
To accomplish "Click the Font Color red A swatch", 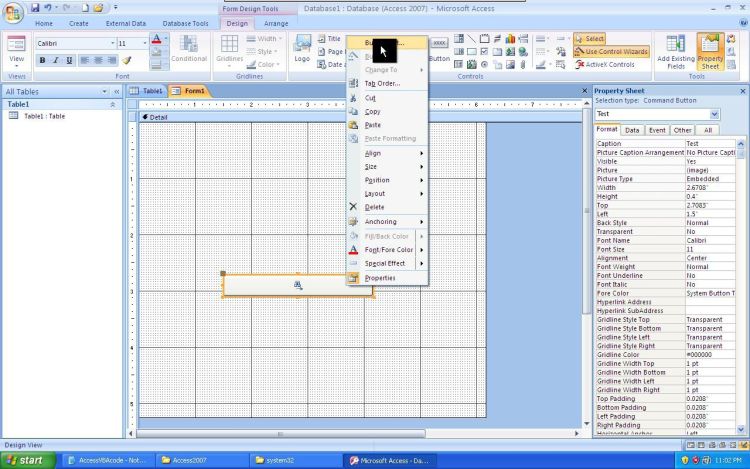I will (x=156, y=39).
